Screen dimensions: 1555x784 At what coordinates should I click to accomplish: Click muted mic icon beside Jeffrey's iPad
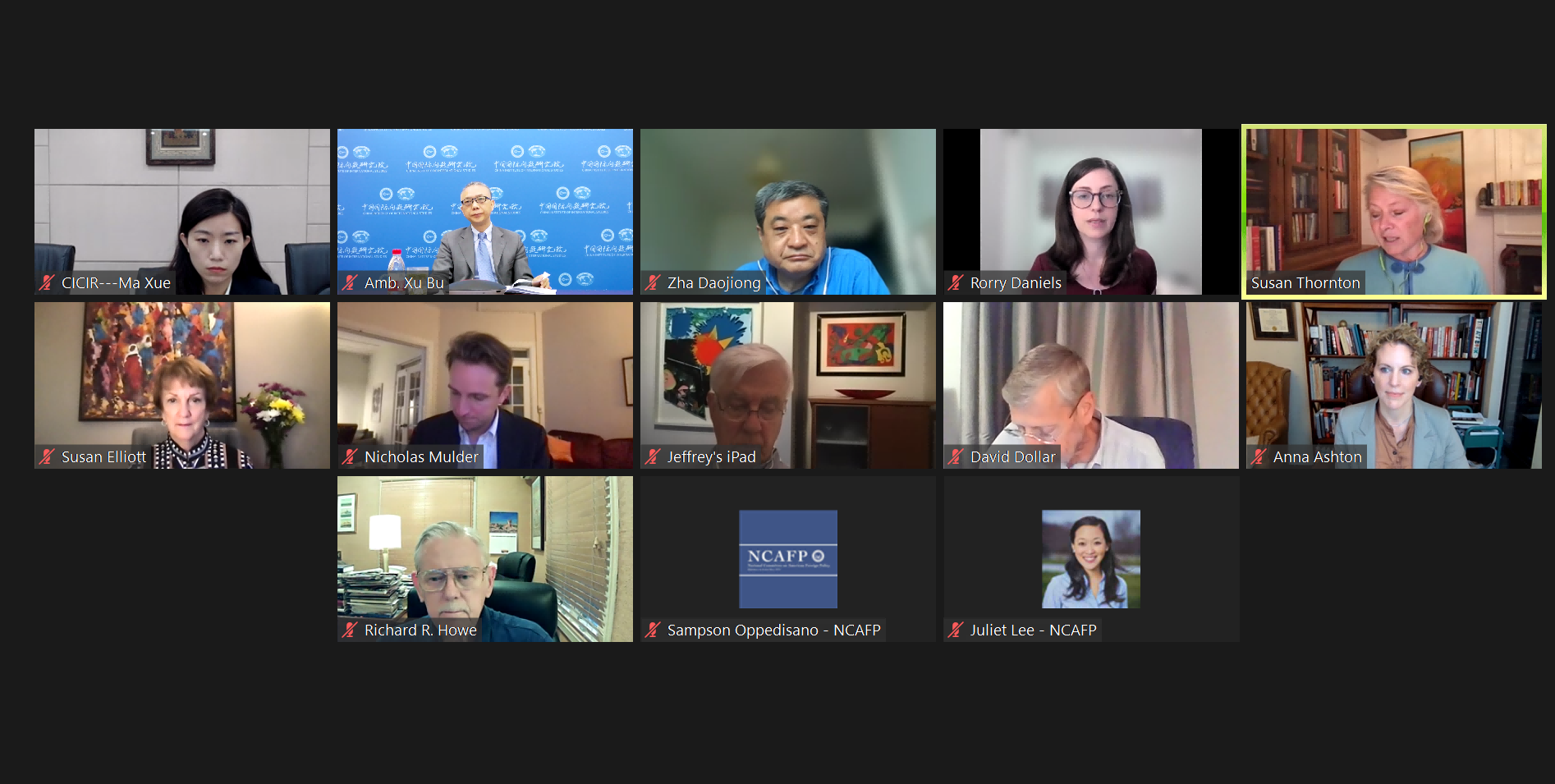coord(653,457)
